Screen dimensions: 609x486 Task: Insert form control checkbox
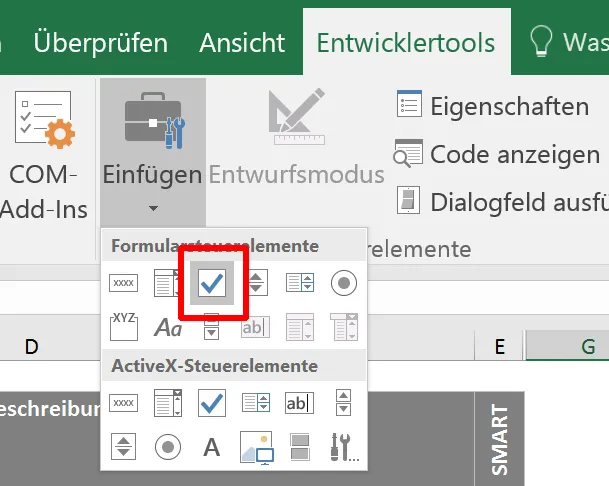pyautogui.click(x=212, y=283)
